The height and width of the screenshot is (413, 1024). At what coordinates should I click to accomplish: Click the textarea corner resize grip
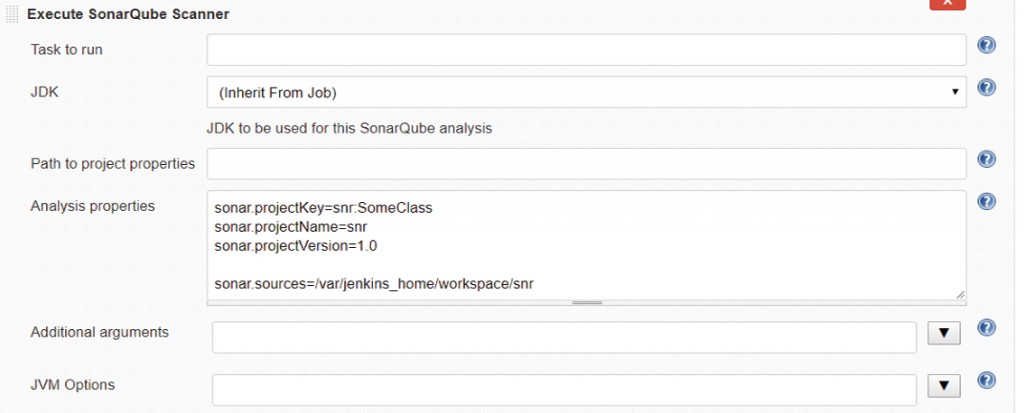959,294
